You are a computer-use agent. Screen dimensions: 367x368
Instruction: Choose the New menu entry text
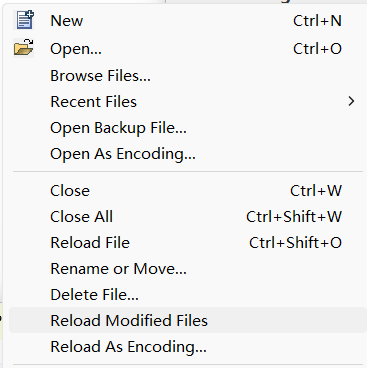[x=67, y=21]
